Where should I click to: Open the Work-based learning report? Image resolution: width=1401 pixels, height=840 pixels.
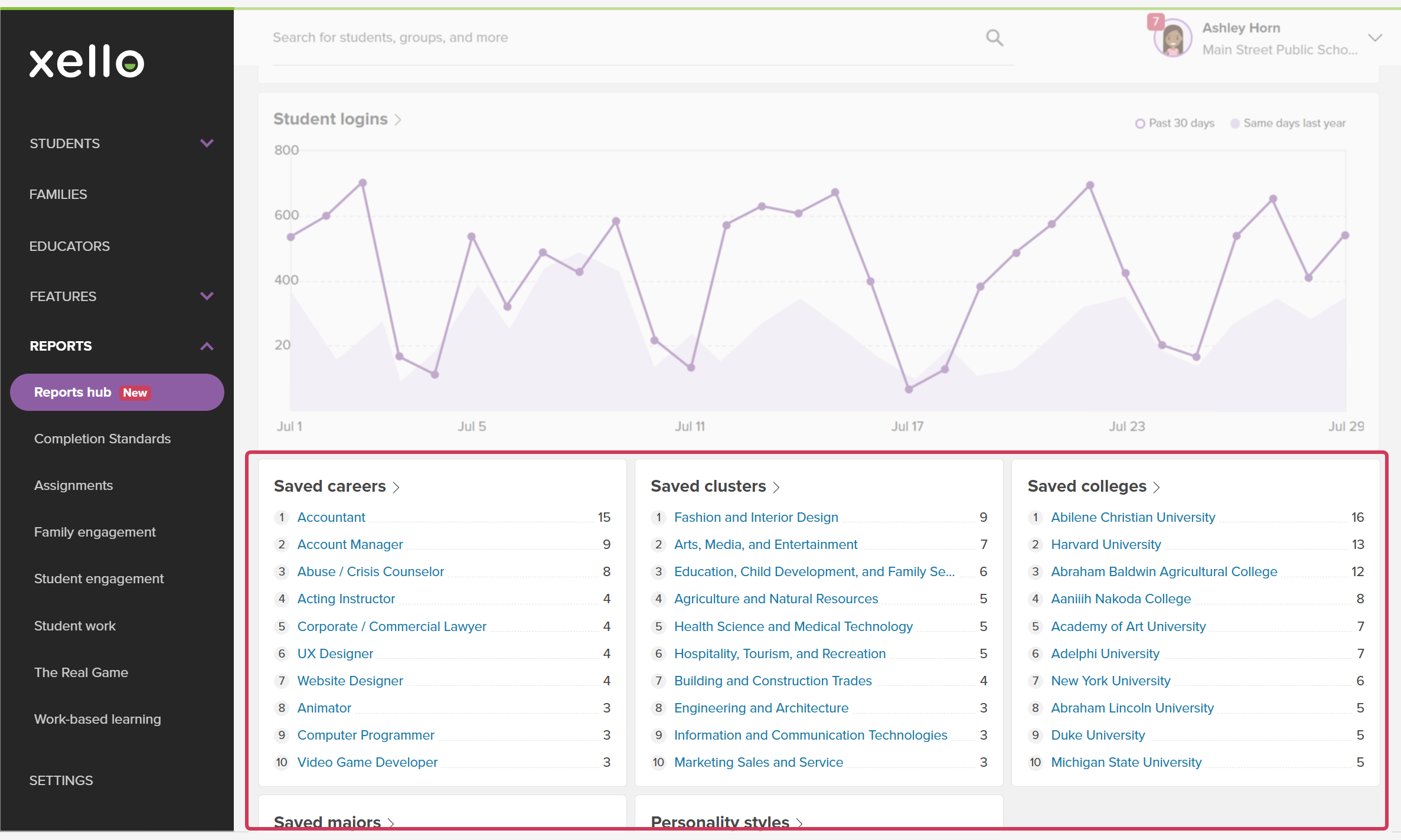[x=97, y=719]
